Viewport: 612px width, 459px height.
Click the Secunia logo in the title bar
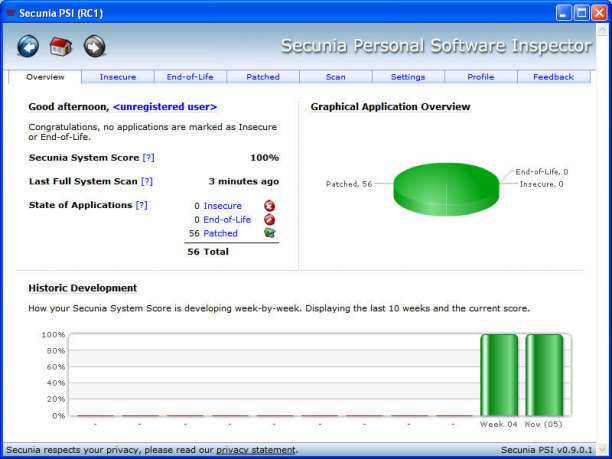point(11,13)
